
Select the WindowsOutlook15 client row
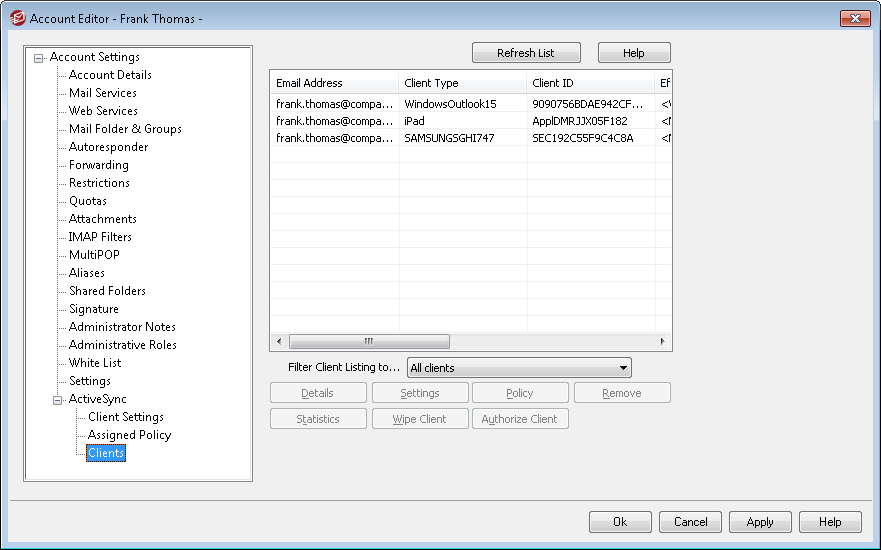pos(450,103)
